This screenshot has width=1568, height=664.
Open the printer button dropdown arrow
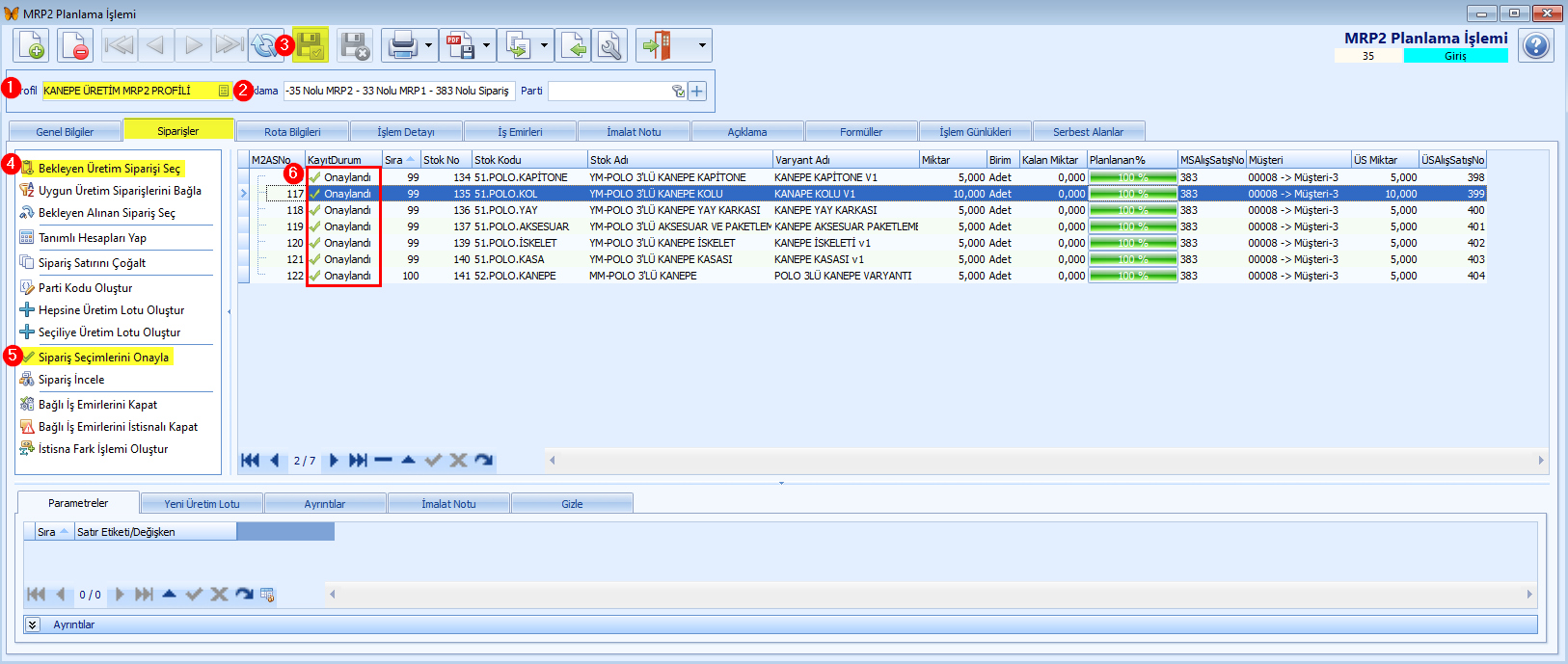point(428,45)
